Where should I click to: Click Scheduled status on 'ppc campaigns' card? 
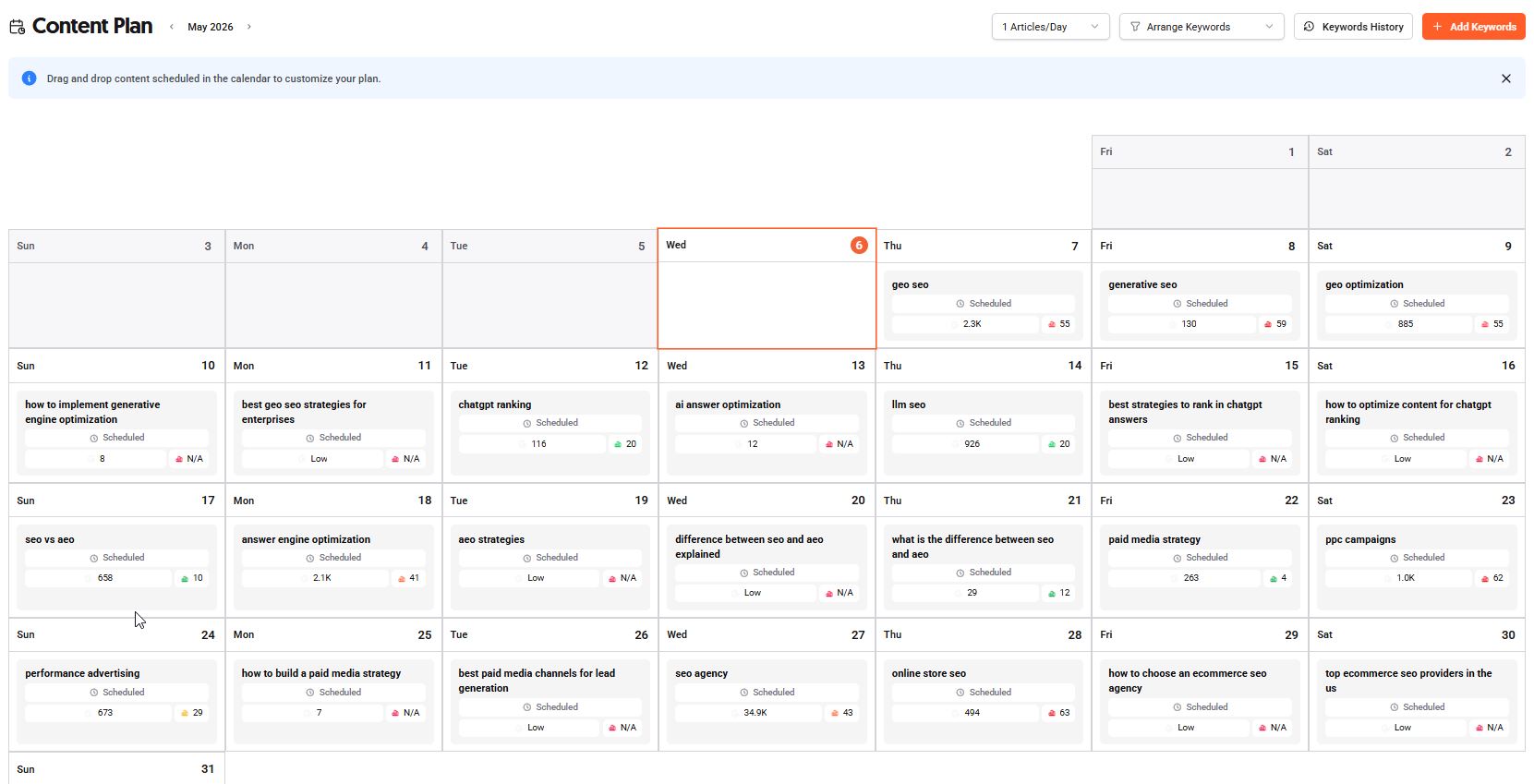1417,558
